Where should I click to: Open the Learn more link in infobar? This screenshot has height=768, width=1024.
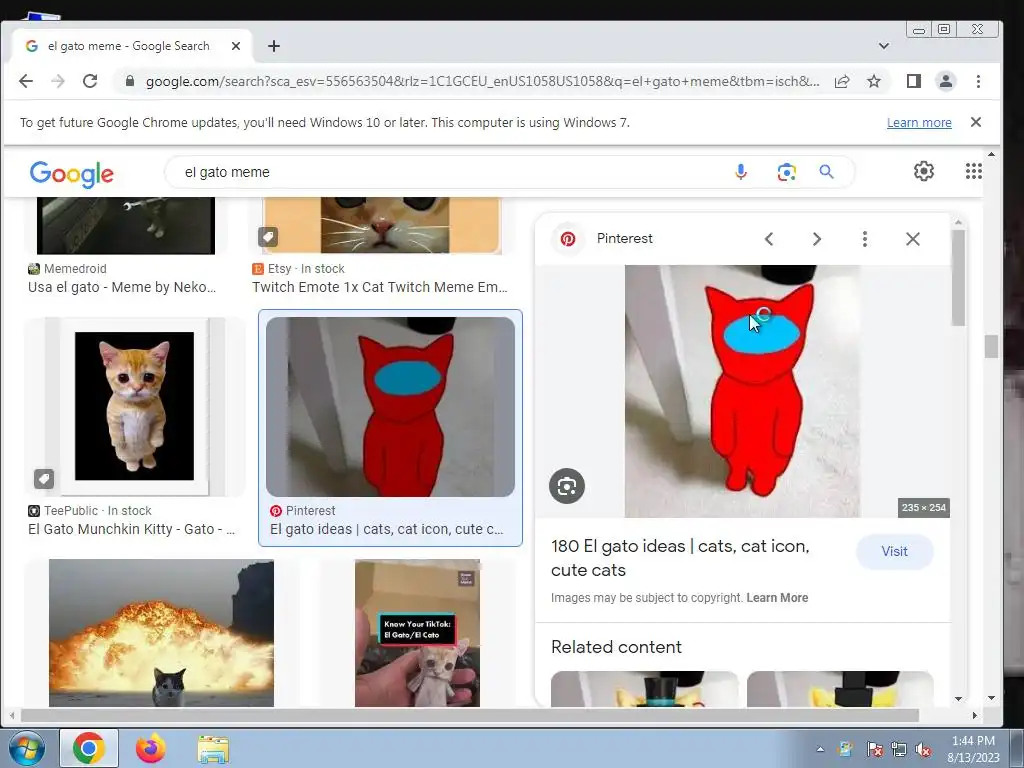click(919, 123)
